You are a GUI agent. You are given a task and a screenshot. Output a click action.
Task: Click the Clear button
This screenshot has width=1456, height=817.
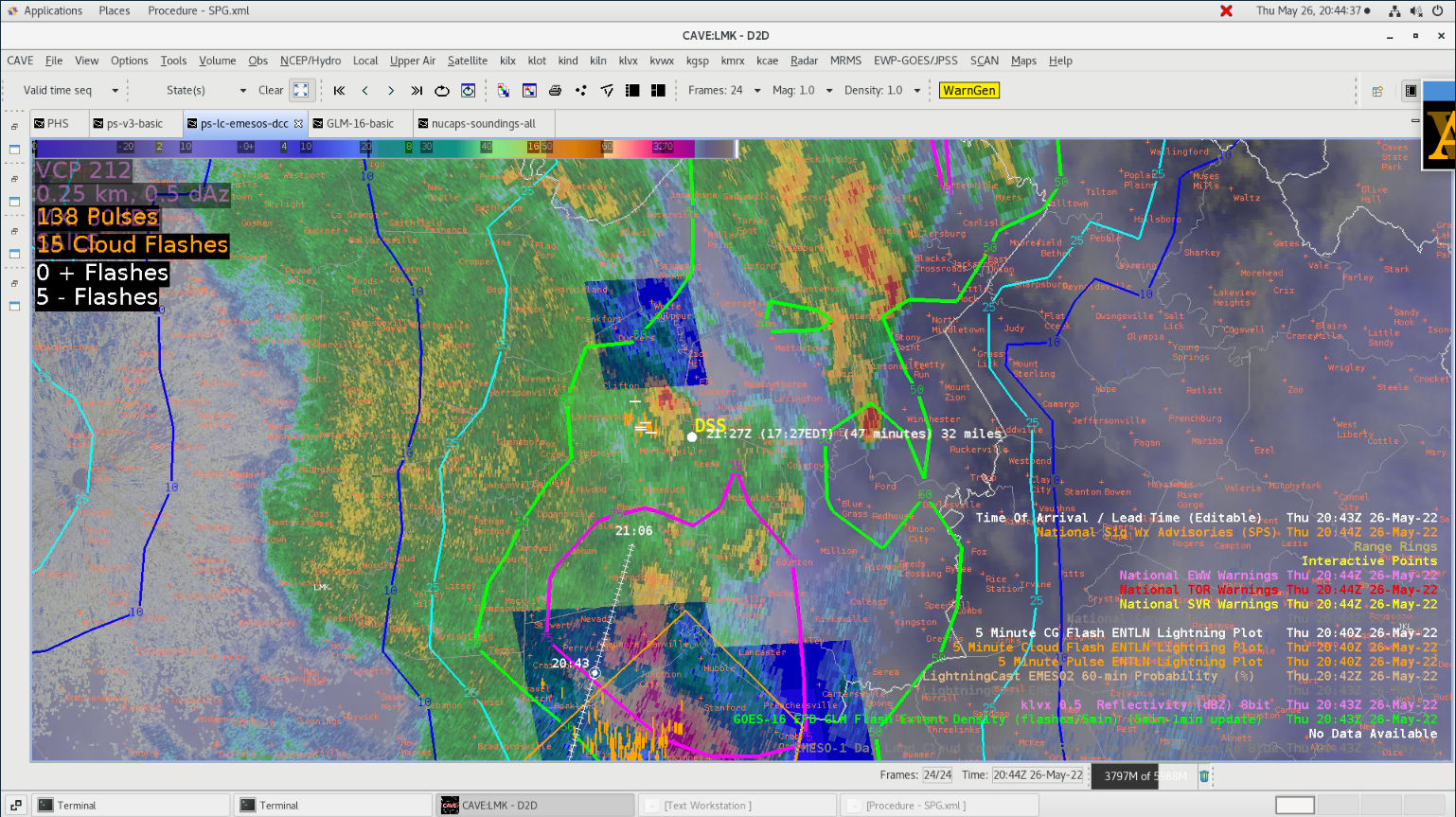[x=271, y=91]
